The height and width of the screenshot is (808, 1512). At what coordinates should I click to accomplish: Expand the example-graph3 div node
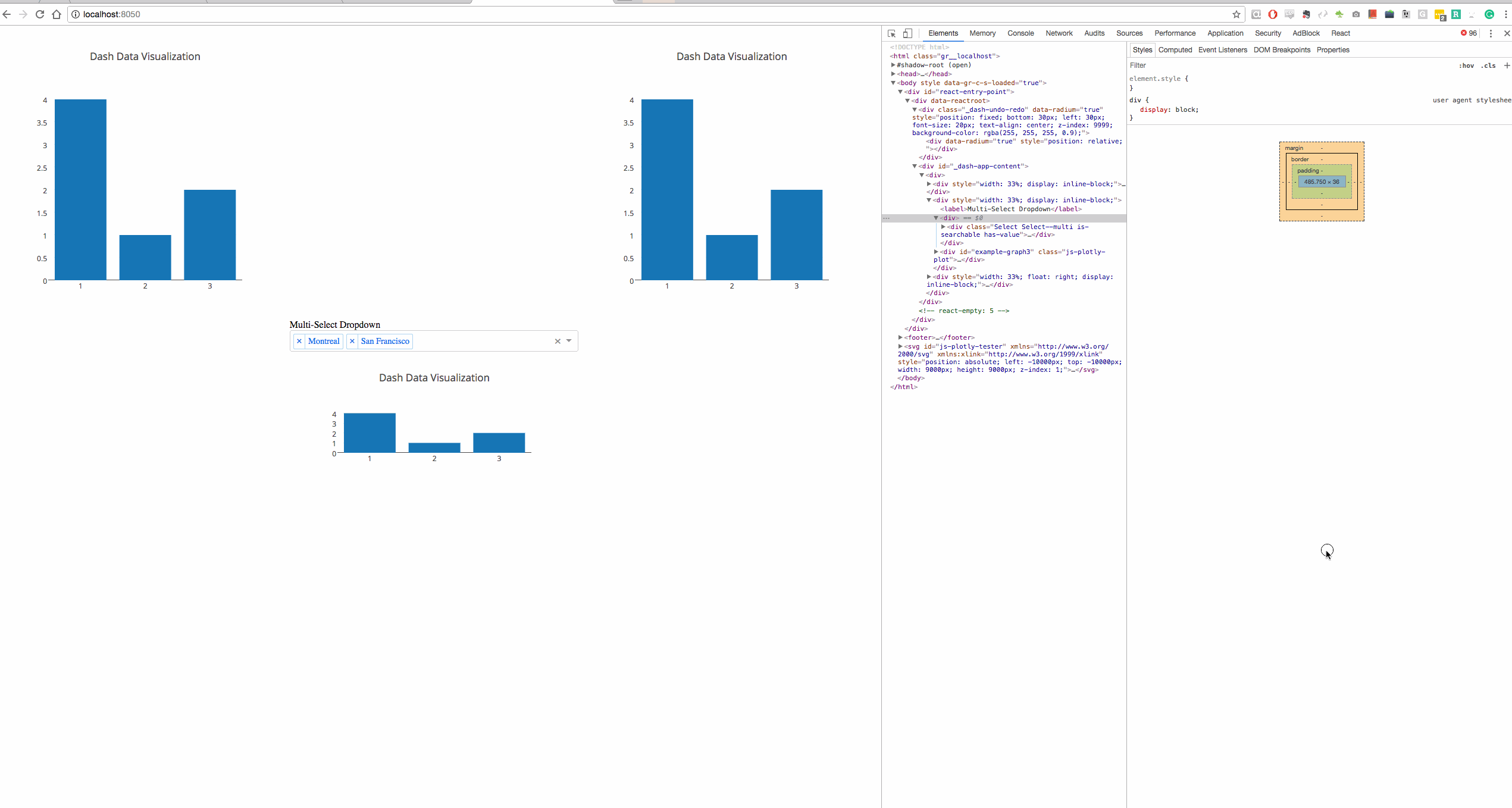pyautogui.click(x=936, y=252)
